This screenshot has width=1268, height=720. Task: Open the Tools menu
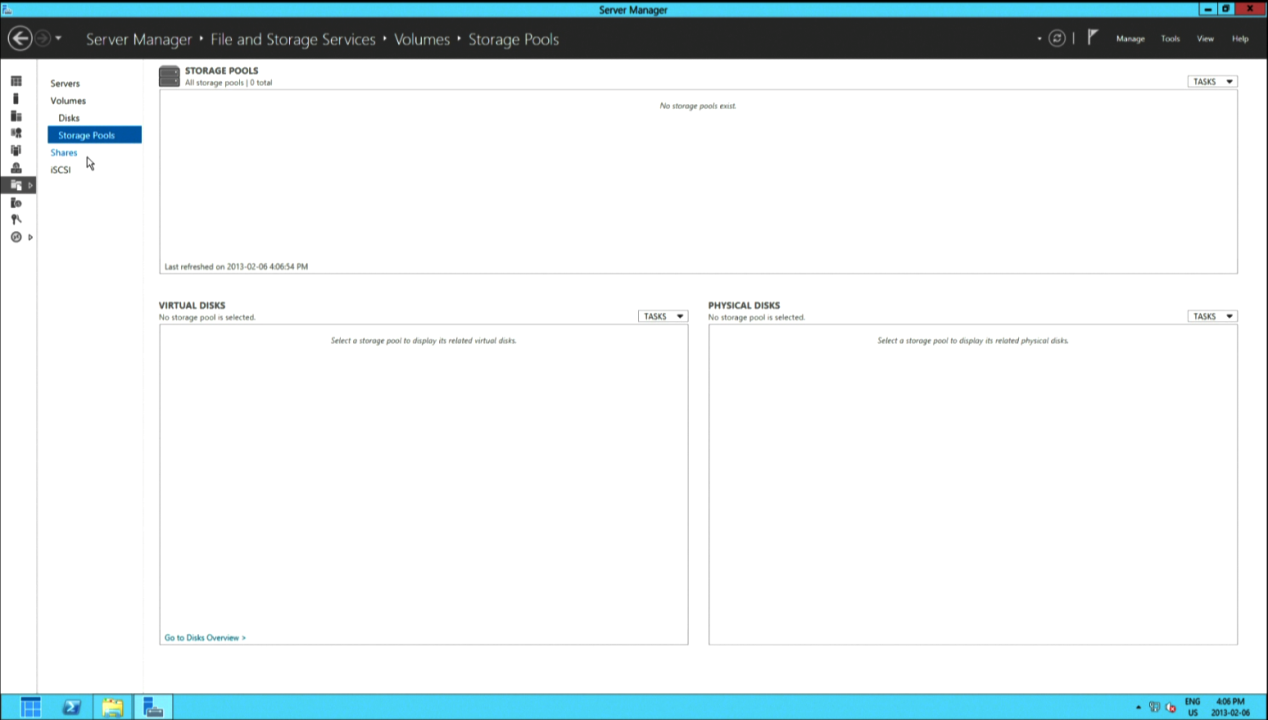pyautogui.click(x=1170, y=39)
